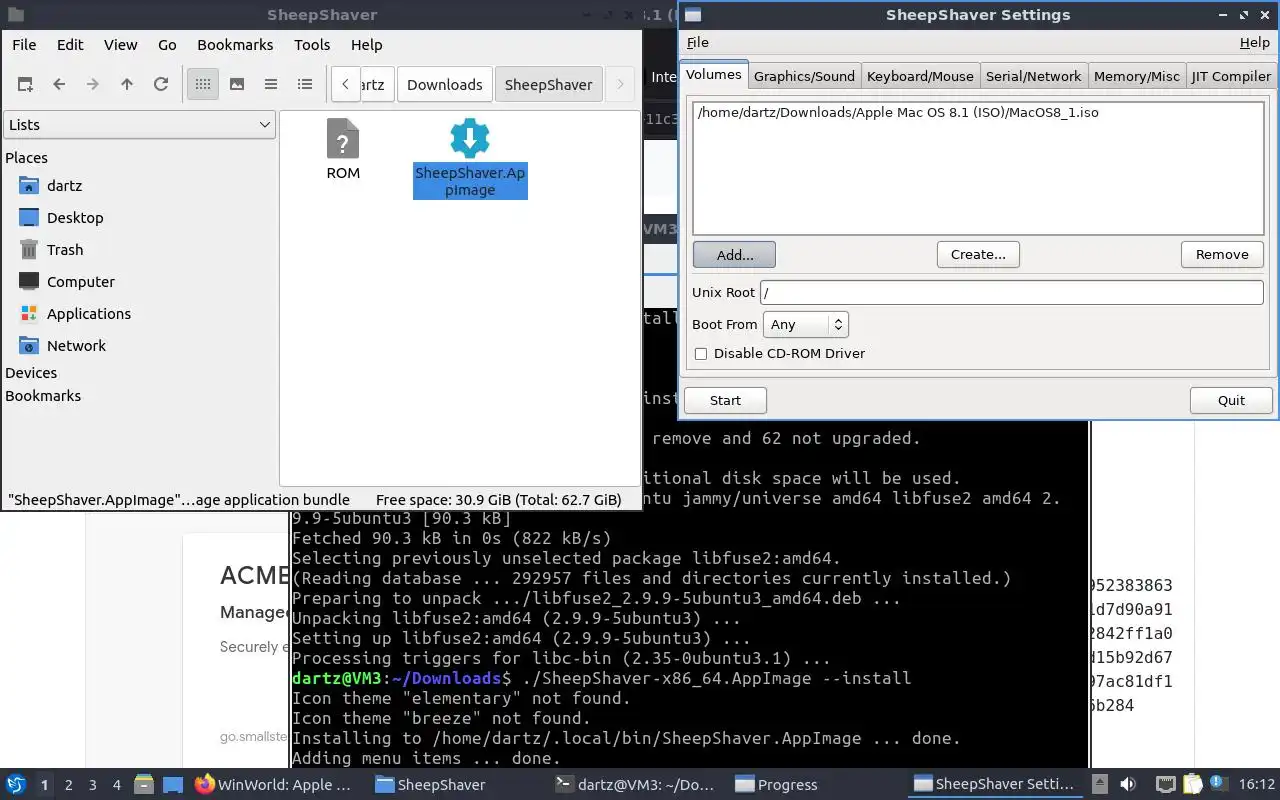Viewport: 1280px width, 800px height.
Task: Open Tools menu in file manager
Action: pyautogui.click(x=312, y=45)
